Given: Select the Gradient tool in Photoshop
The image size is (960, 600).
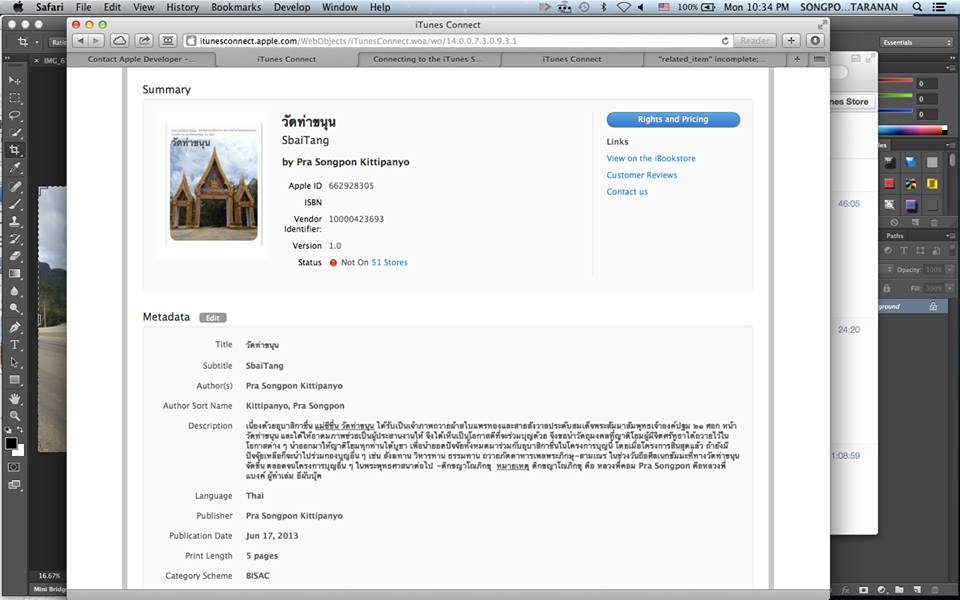Looking at the screenshot, I should (x=15, y=274).
